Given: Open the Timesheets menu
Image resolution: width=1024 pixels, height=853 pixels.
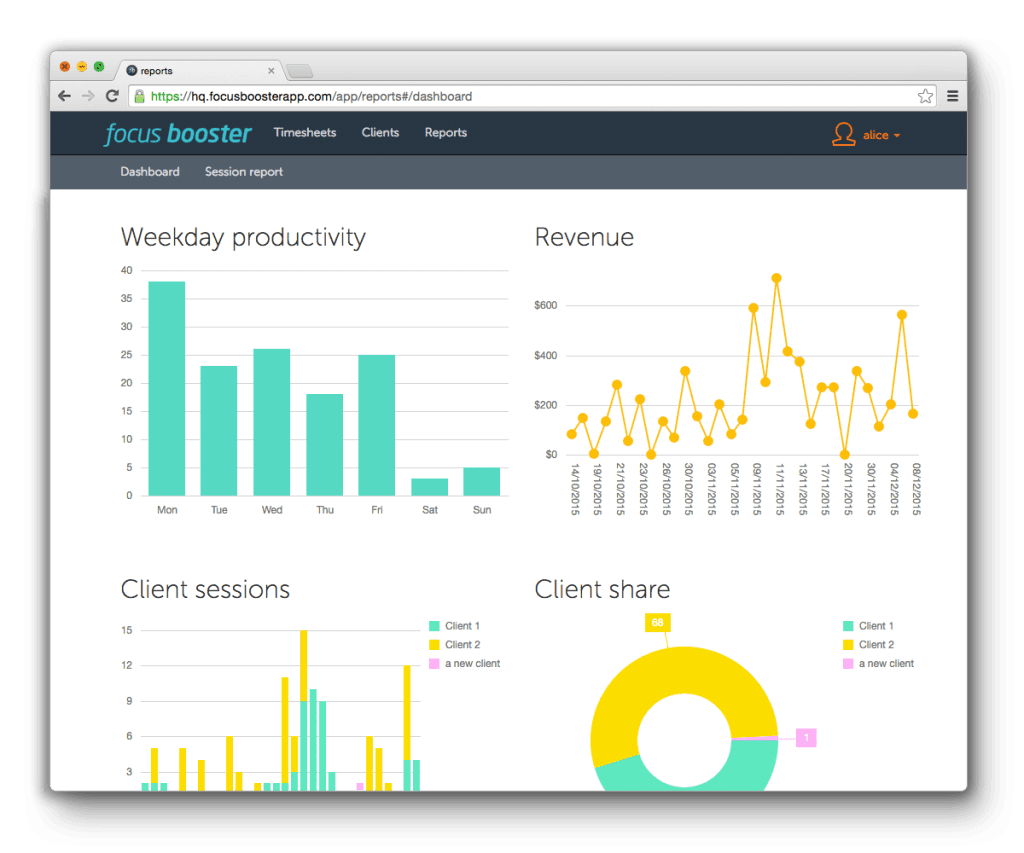Looking at the screenshot, I should (x=305, y=133).
